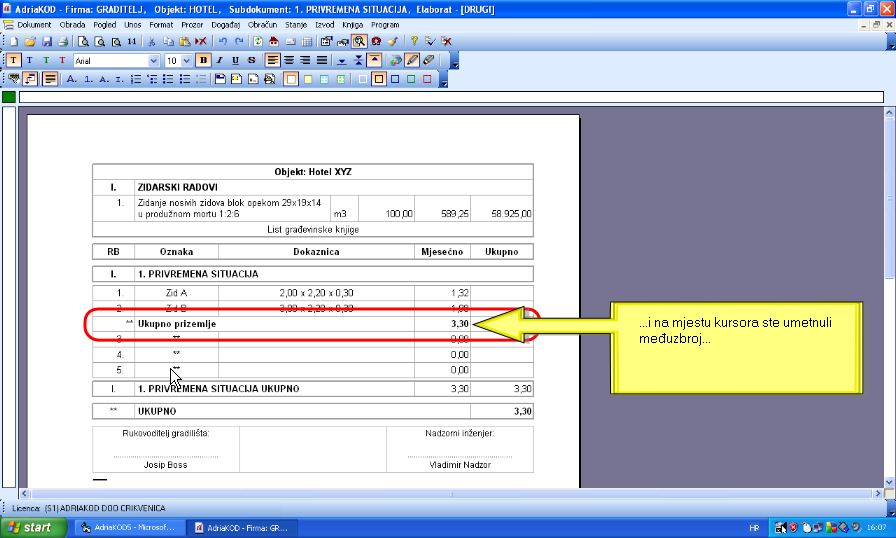Image resolution: width=896 pixels, height=538 pixels.
Task: Toggle the black T text style button
Action: pyautogui.click(x=13, y=60)
